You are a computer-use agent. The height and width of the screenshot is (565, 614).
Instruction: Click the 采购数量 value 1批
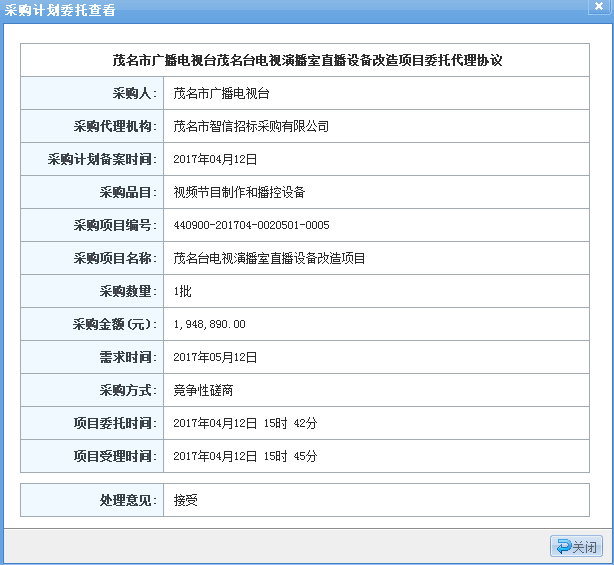coord(183,291)
